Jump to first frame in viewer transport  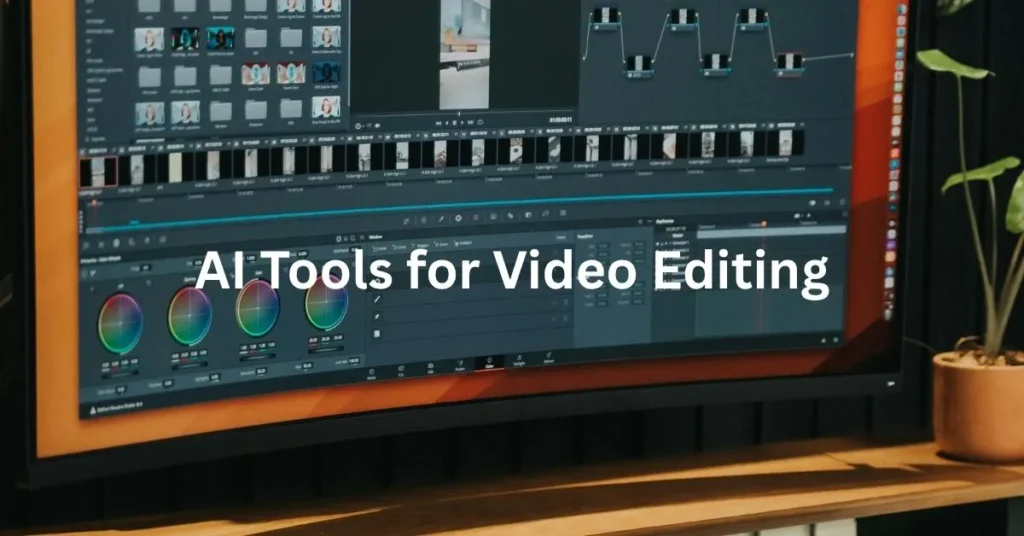[x=438, y=123]
